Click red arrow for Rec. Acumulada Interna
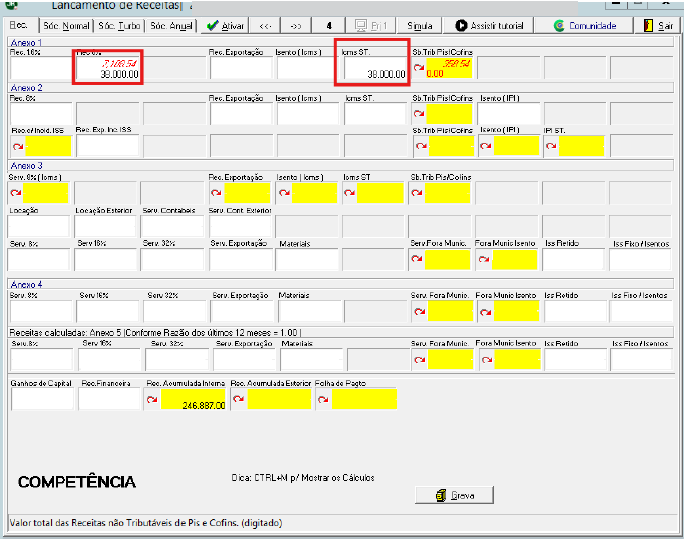This screenshot has height=540, width=684. 152,399
